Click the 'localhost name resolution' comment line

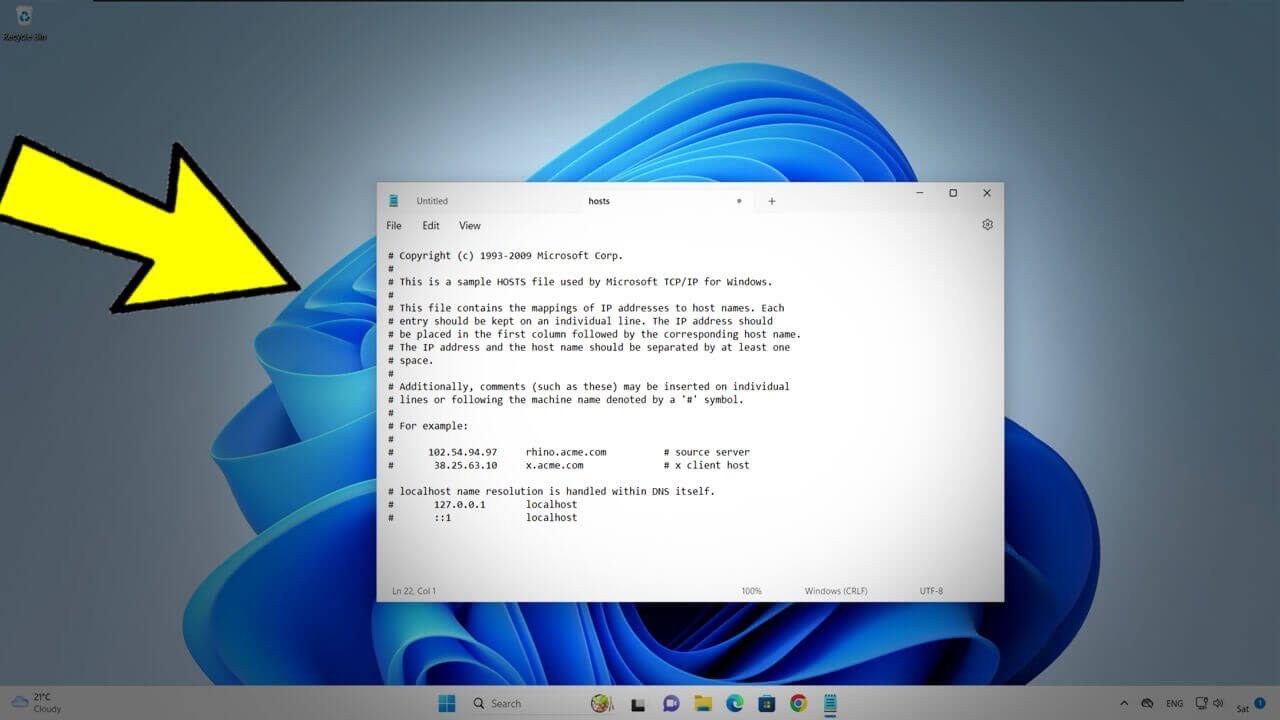pyautogui.click(x=552, y=491)
